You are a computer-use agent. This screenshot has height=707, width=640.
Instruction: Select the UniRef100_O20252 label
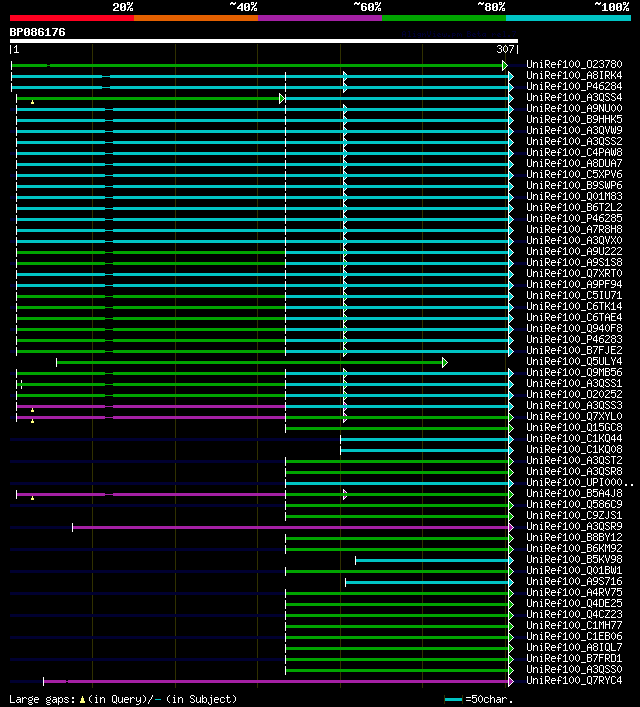(x=574, y=395)
